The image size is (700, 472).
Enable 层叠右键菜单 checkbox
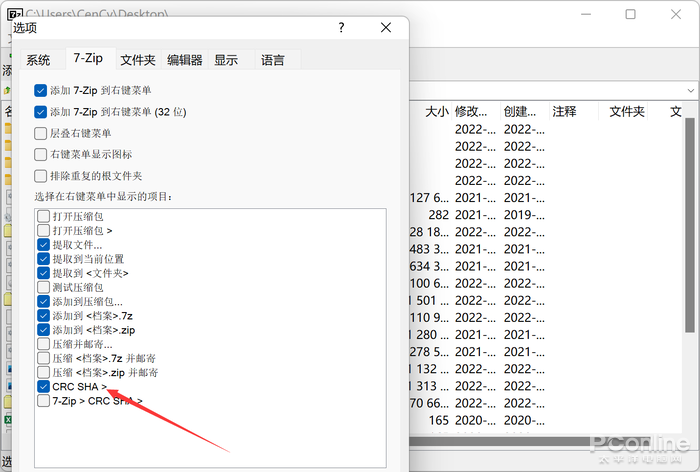point(41,133)
